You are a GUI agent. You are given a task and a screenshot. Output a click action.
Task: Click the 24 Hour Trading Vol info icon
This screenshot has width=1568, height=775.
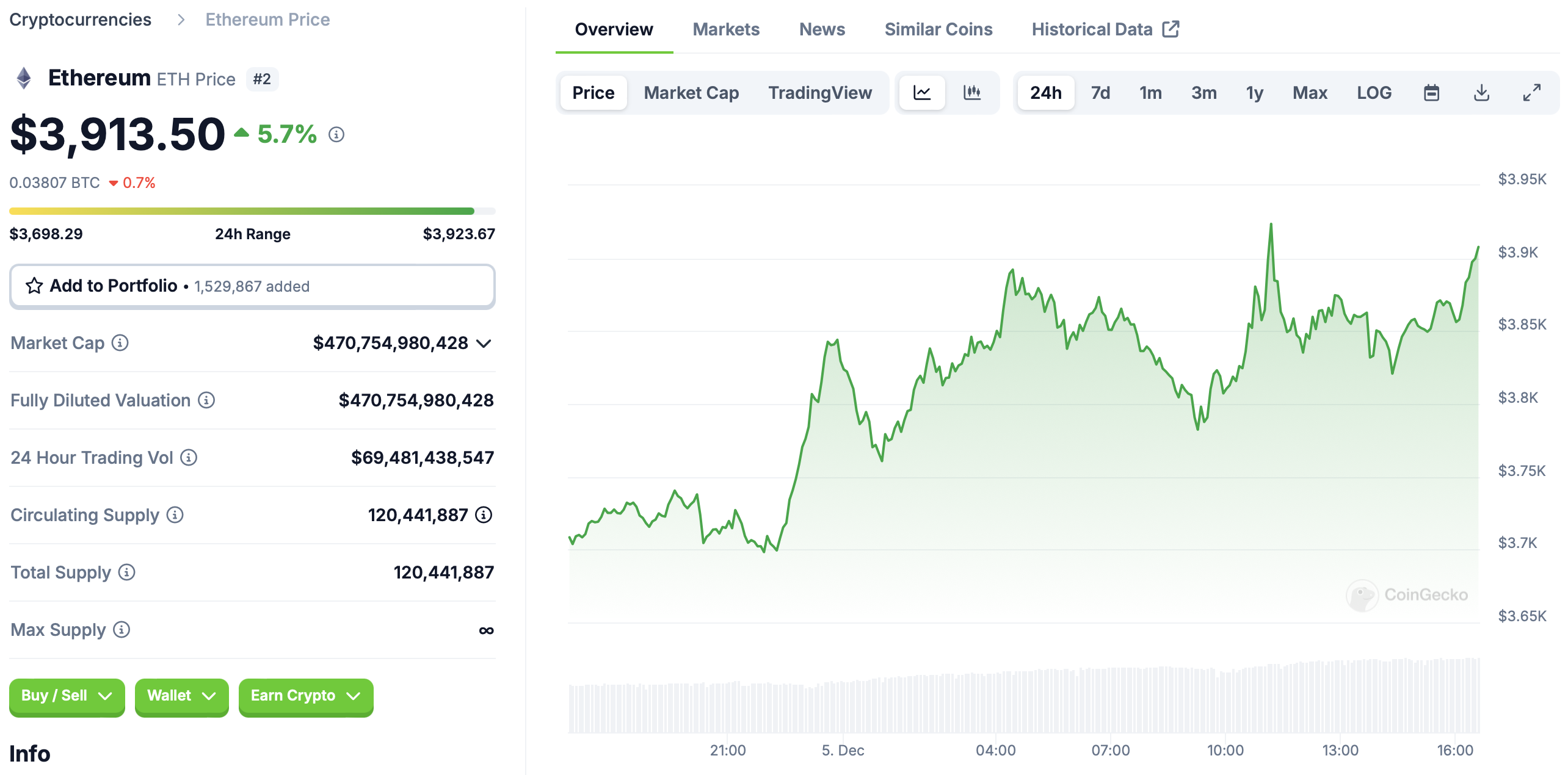[189, 458]
